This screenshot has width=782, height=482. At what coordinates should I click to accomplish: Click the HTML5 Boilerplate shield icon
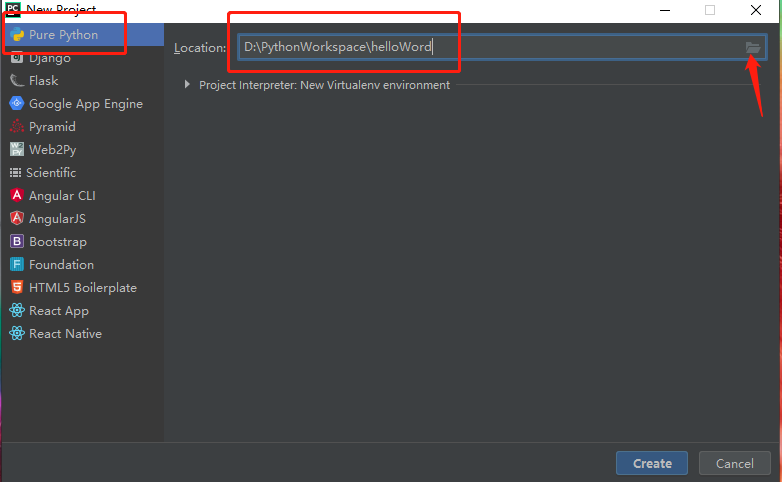pos(17,287)
